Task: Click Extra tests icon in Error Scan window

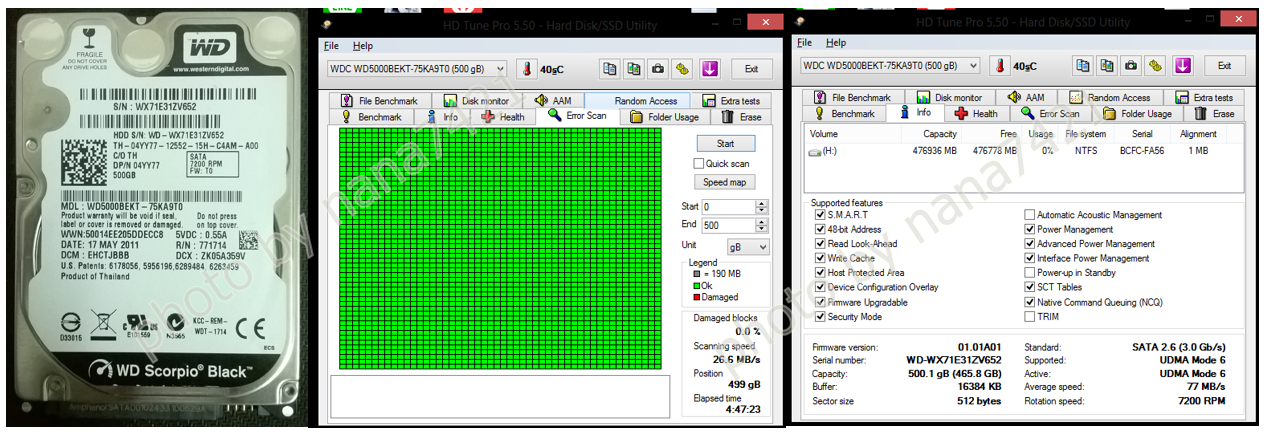Action: (x=709, y=101)
